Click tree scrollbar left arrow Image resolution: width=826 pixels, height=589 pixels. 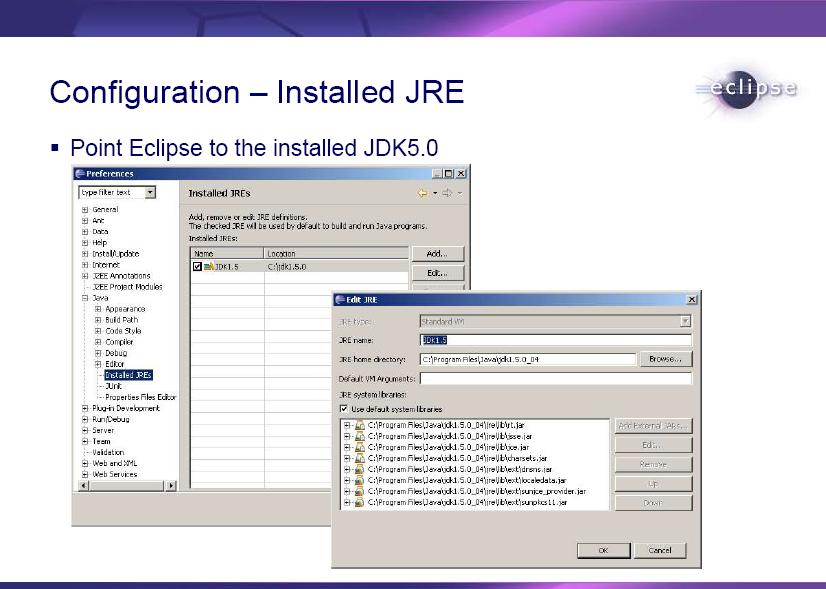tap(84, 486)
